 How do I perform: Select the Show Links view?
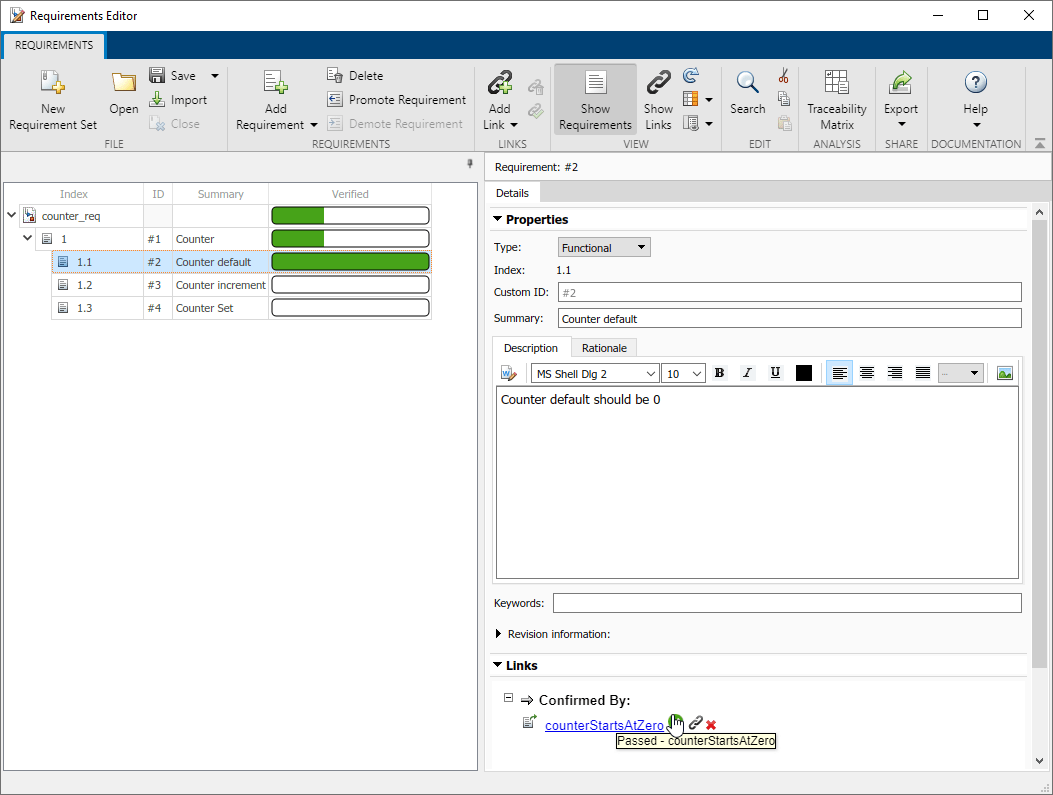tap(658, 98)
